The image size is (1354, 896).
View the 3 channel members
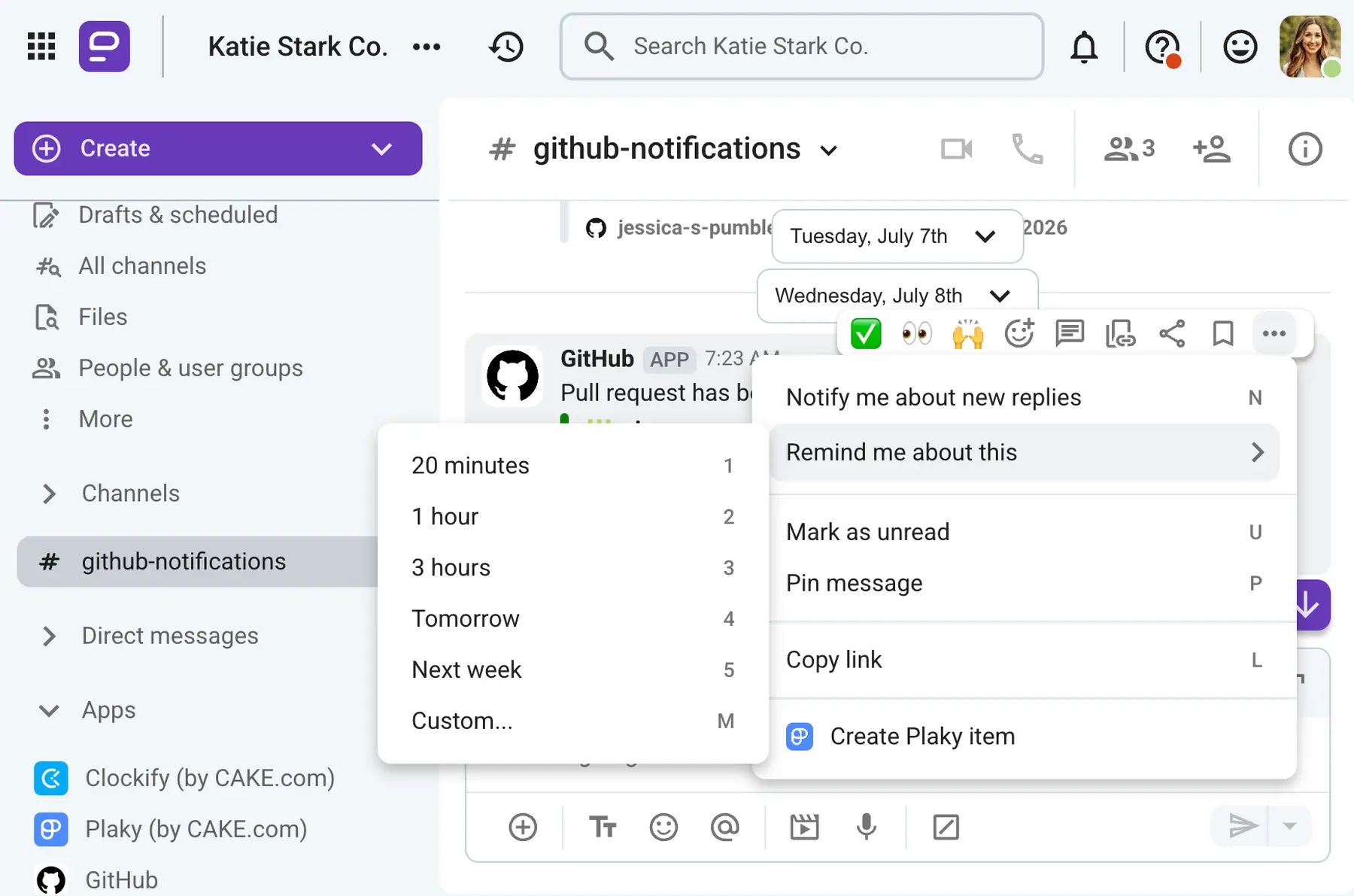[1129, 149]
